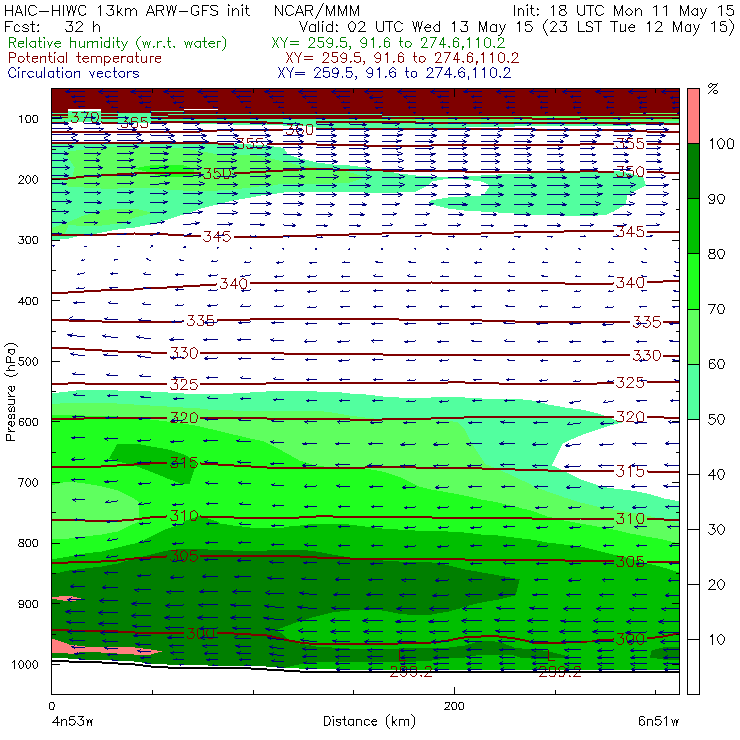
Task: Click the blue 'Circulation vectors' legend label
Action: tap(74, 73)
